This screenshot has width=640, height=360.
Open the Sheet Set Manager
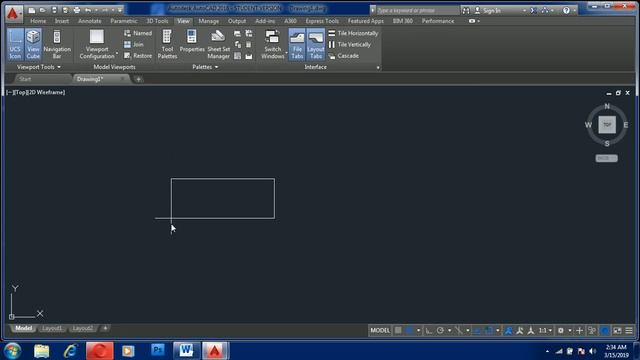coord(218,44)
